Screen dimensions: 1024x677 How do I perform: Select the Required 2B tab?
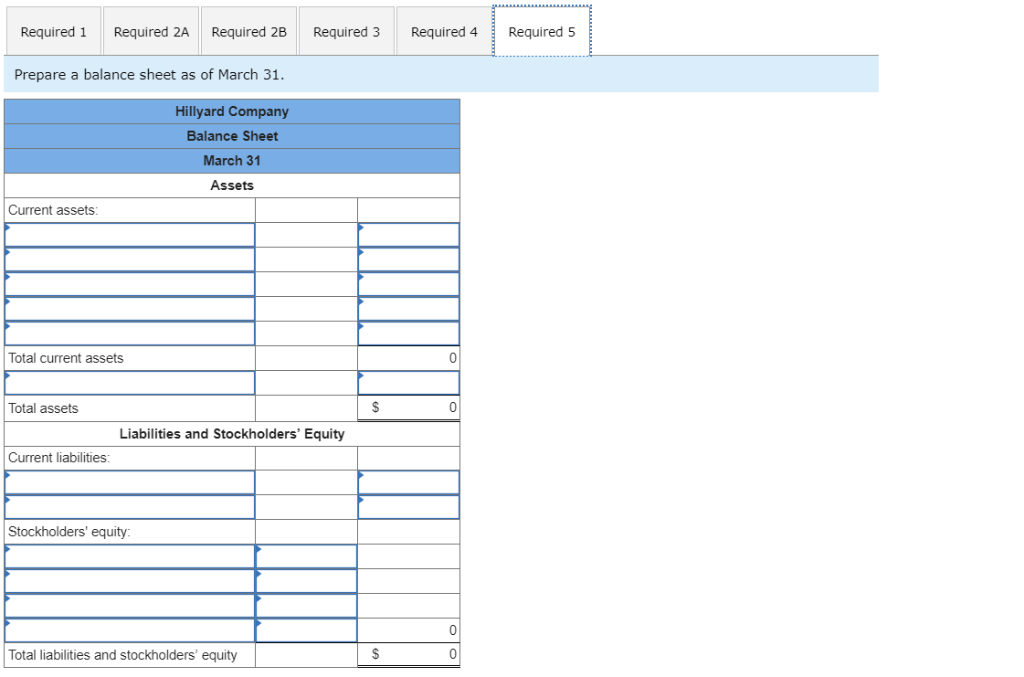[x=249, y=31]
